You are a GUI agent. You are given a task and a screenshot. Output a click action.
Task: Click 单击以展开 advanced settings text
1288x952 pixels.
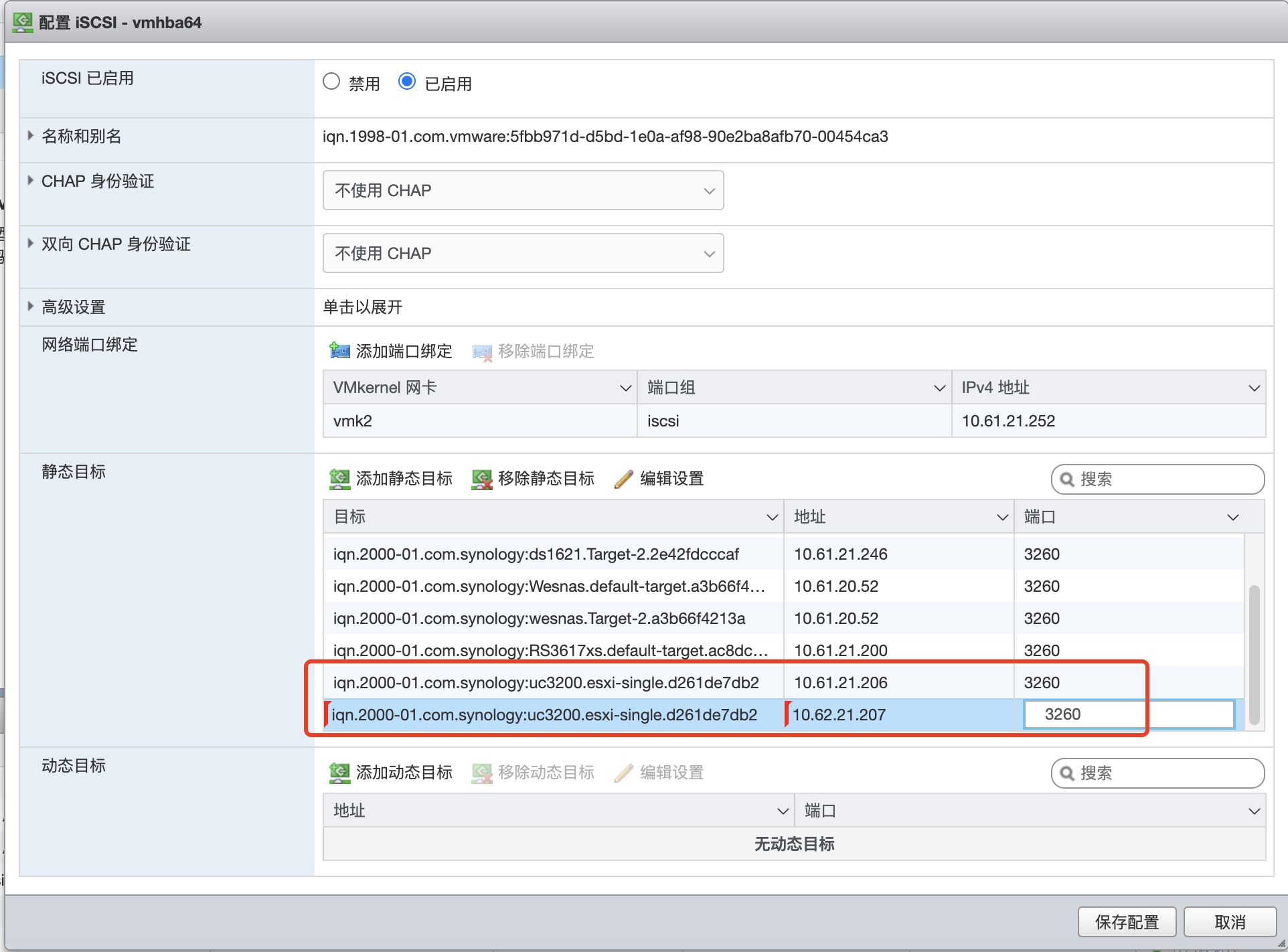(x=363, y=307)
